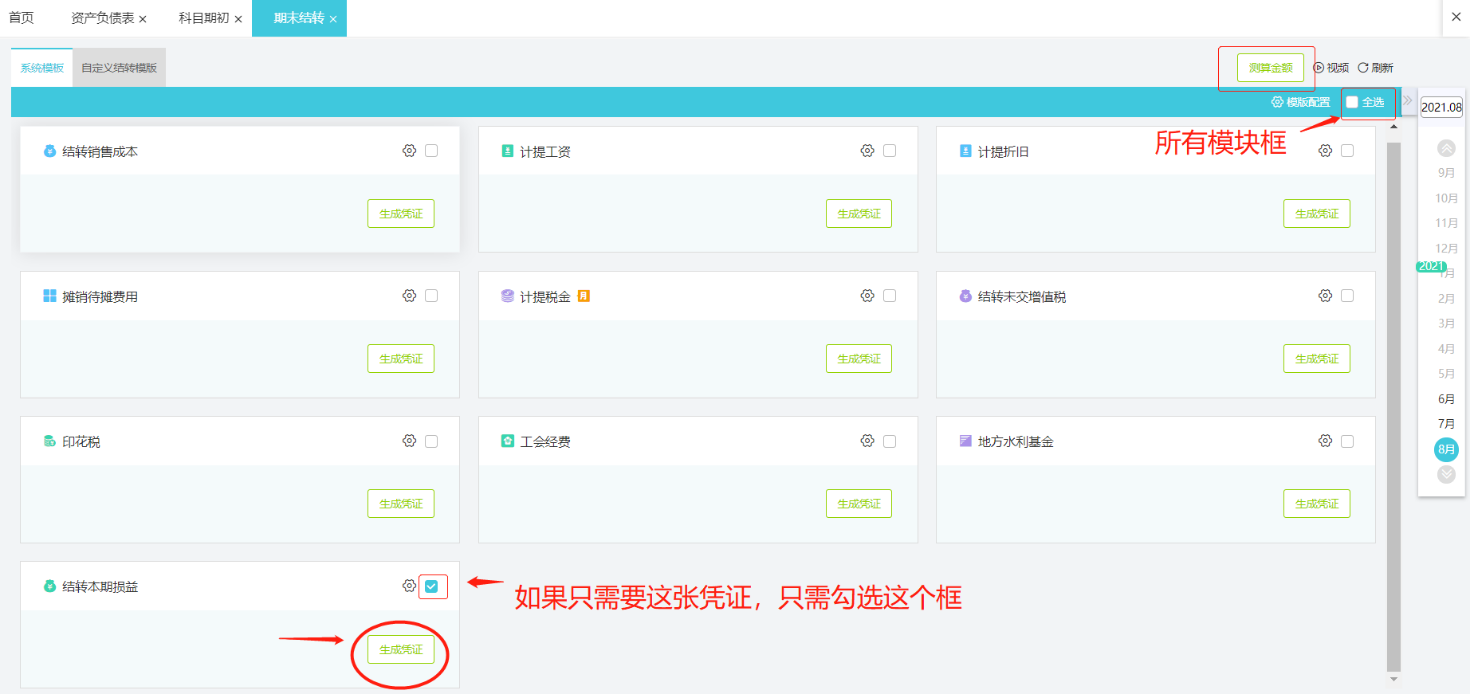
Task: Check the 结转销售成本 checkbox
Action: click(x=431, y=151)
